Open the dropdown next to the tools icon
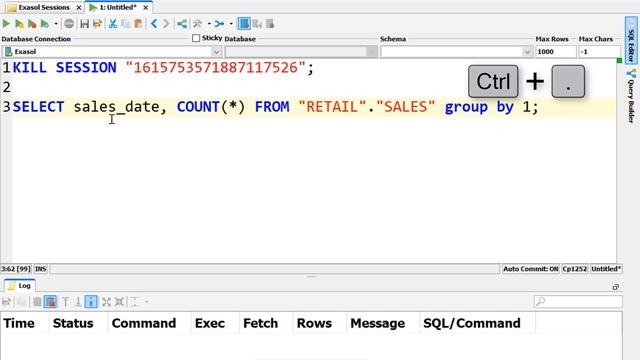This screenshot has width=640, height=360. pyautogui.click(x=209, y=24)
